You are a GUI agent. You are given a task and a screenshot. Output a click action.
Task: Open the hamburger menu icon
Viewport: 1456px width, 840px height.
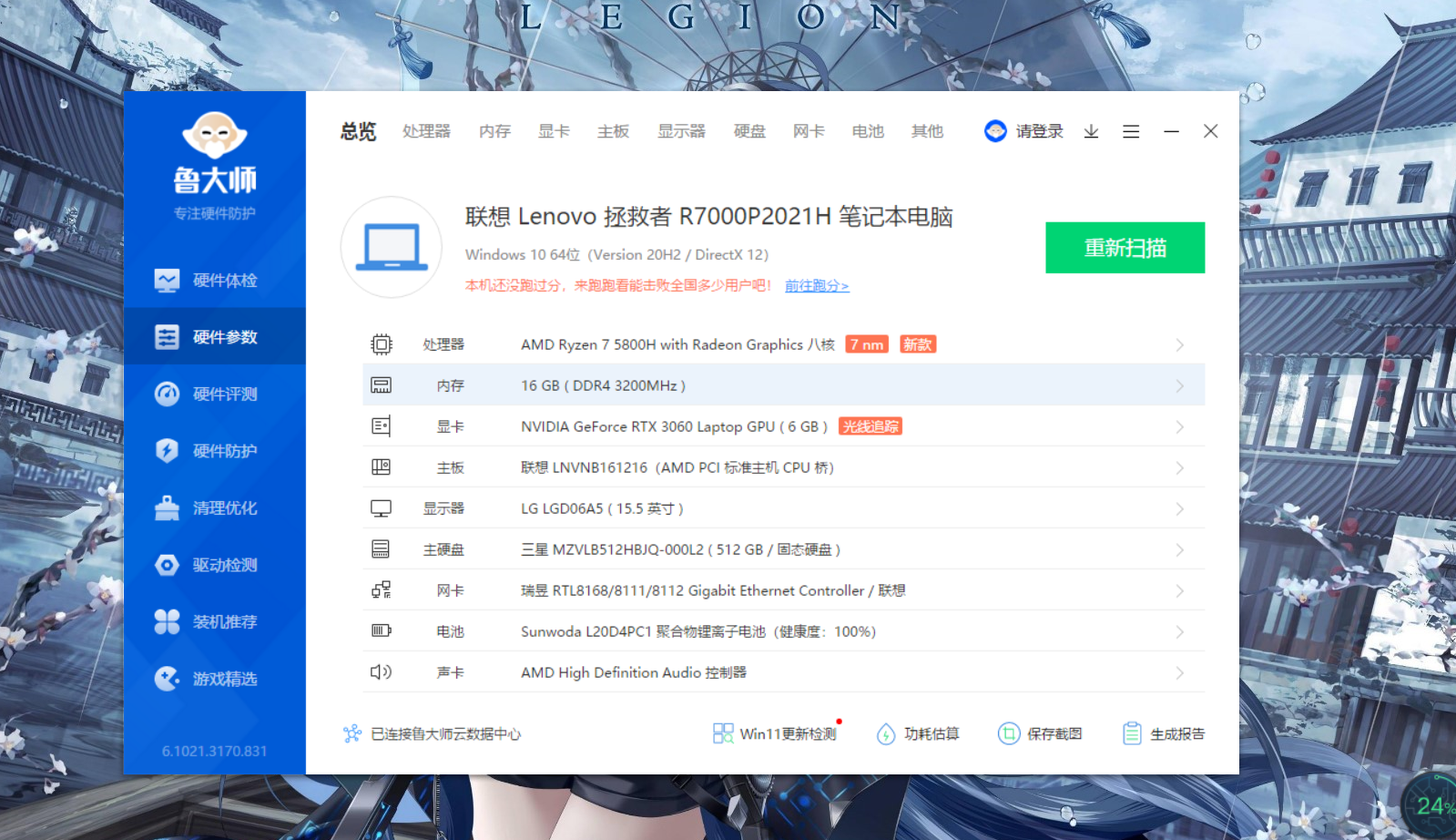click(1131, 131)
